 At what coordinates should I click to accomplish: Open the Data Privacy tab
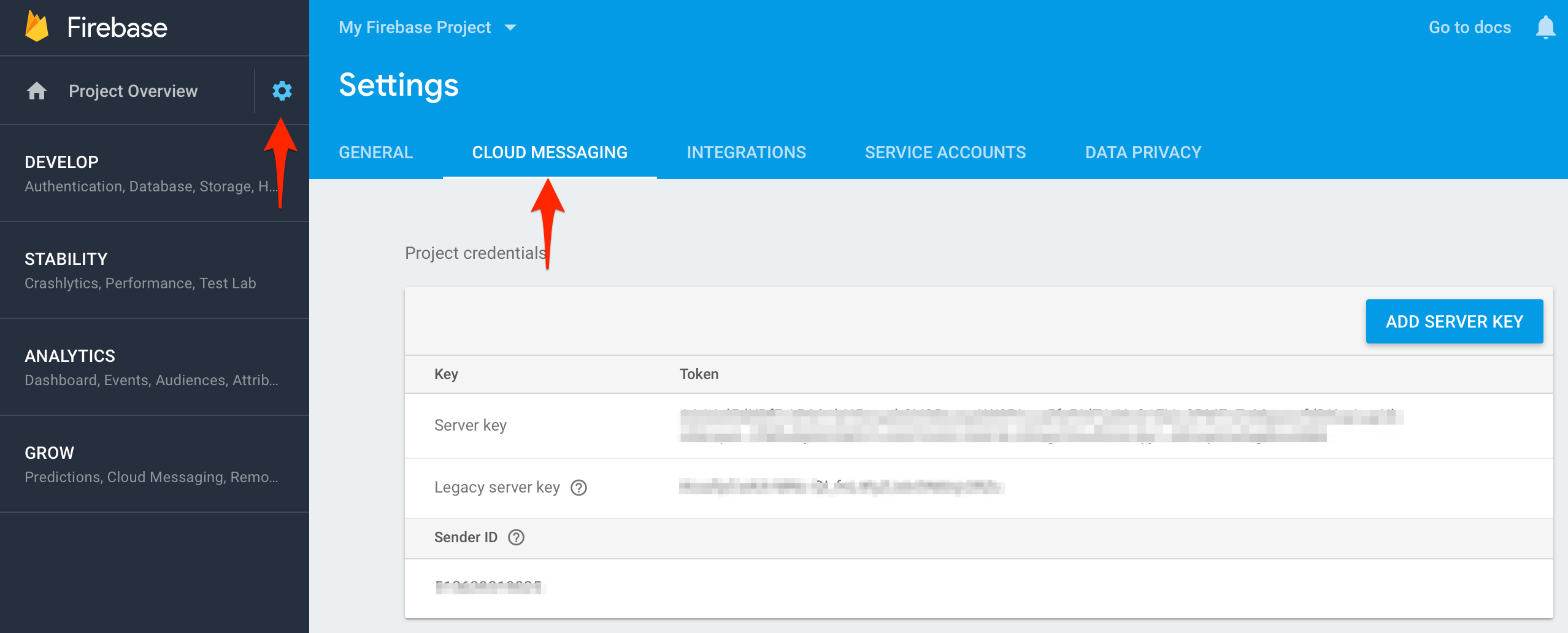coord(1143,152)
